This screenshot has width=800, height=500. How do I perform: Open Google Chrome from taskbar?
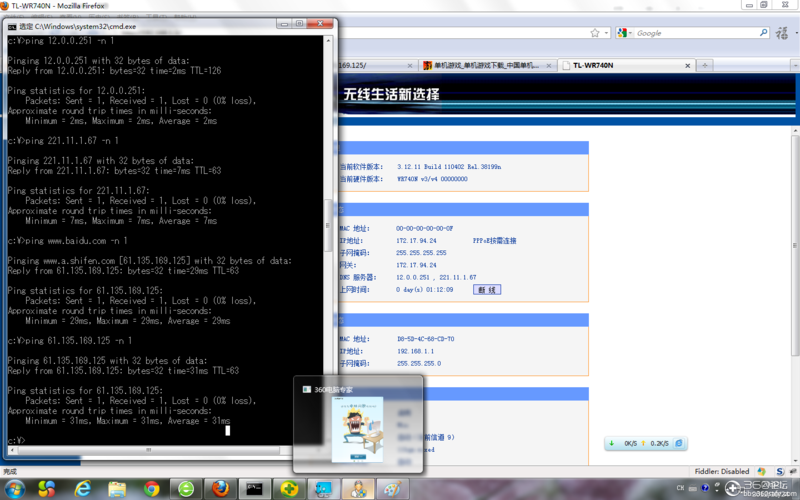(151, 489)
